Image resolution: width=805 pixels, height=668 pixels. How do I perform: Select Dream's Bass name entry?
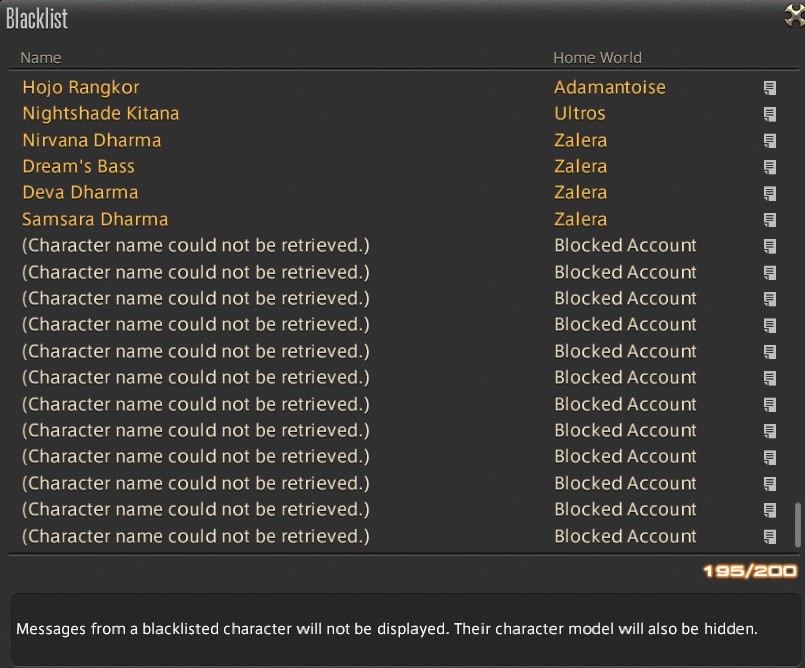78,166
